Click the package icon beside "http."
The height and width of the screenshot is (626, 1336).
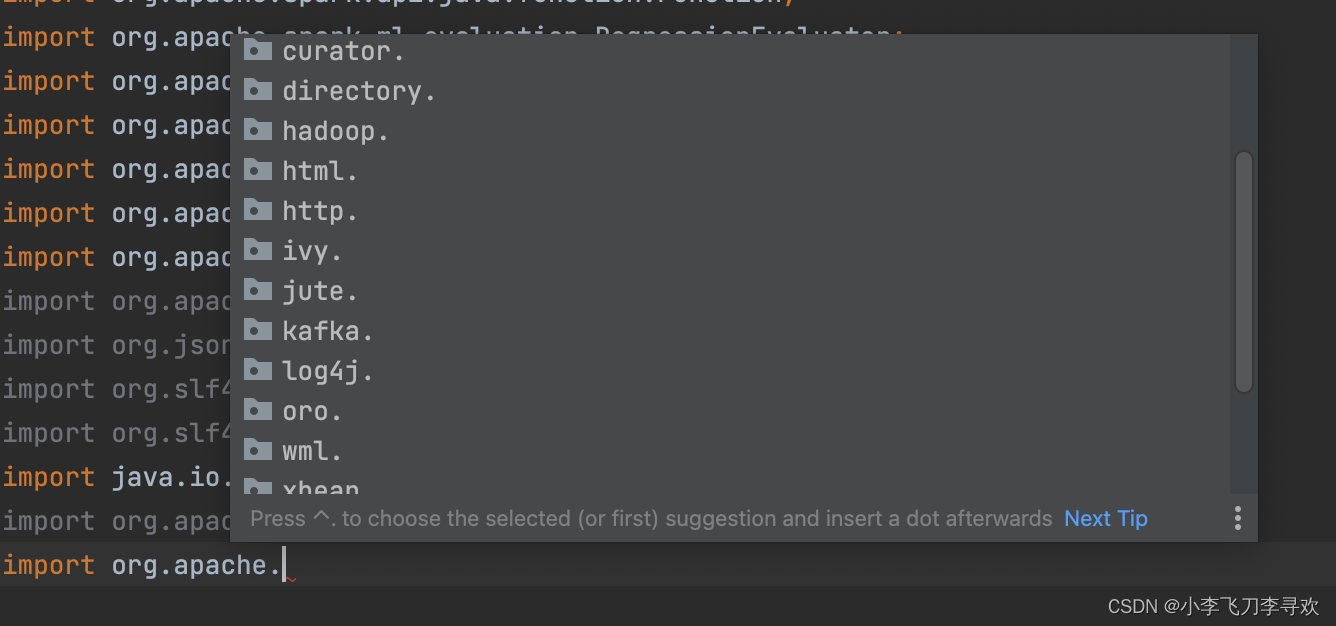pos(258,210)
